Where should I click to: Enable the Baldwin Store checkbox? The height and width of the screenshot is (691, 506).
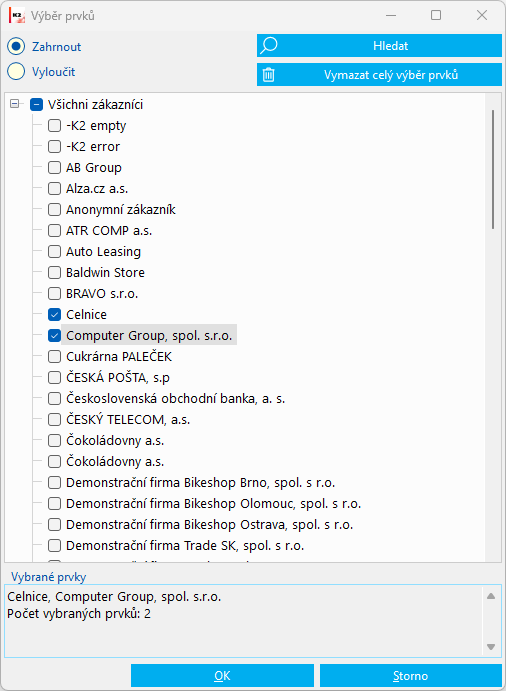tap(54, 273)
